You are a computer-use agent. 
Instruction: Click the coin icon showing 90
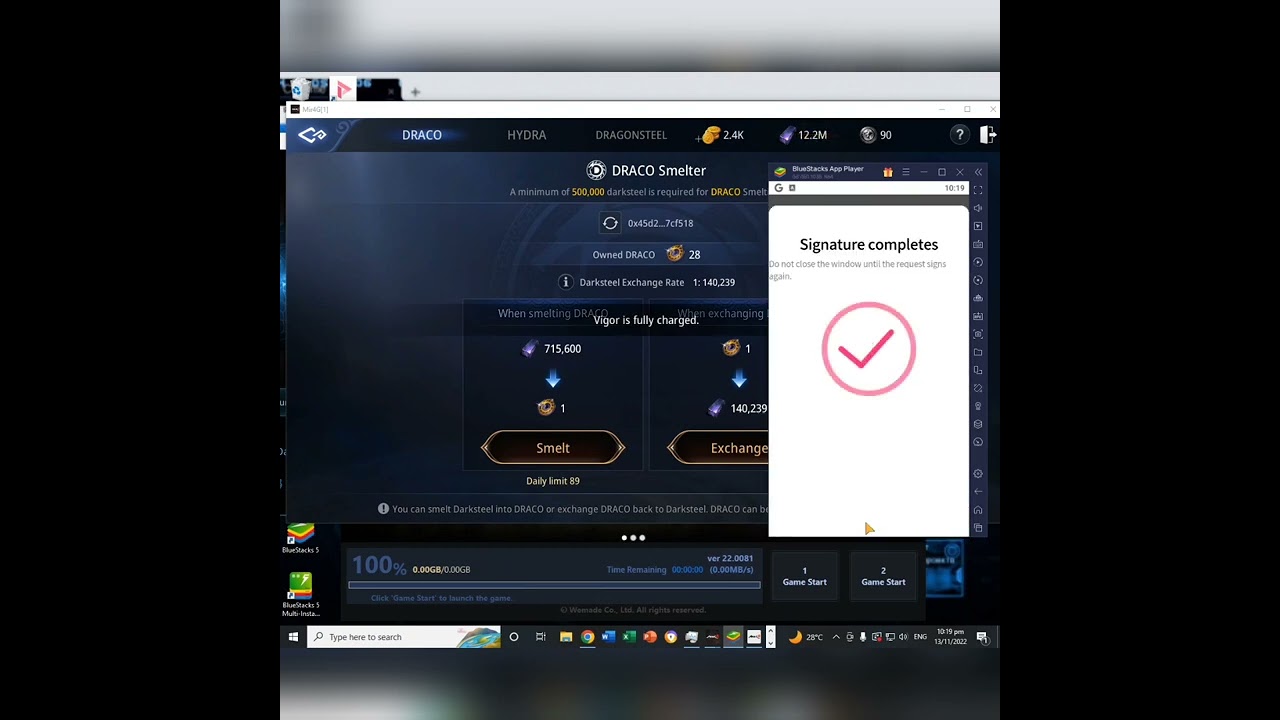tap(868, 135)
